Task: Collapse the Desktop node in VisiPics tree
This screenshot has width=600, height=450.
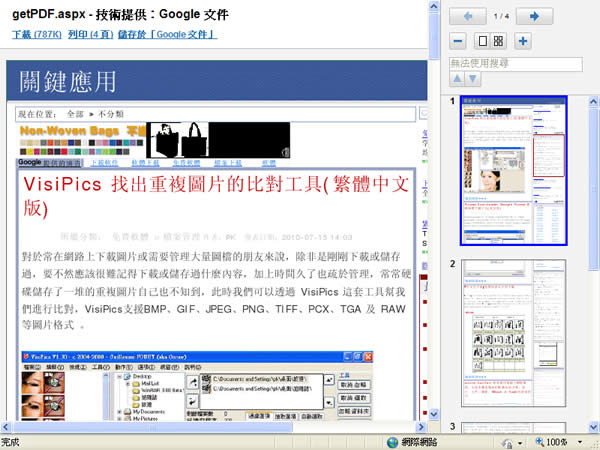Action: (120, 377)
